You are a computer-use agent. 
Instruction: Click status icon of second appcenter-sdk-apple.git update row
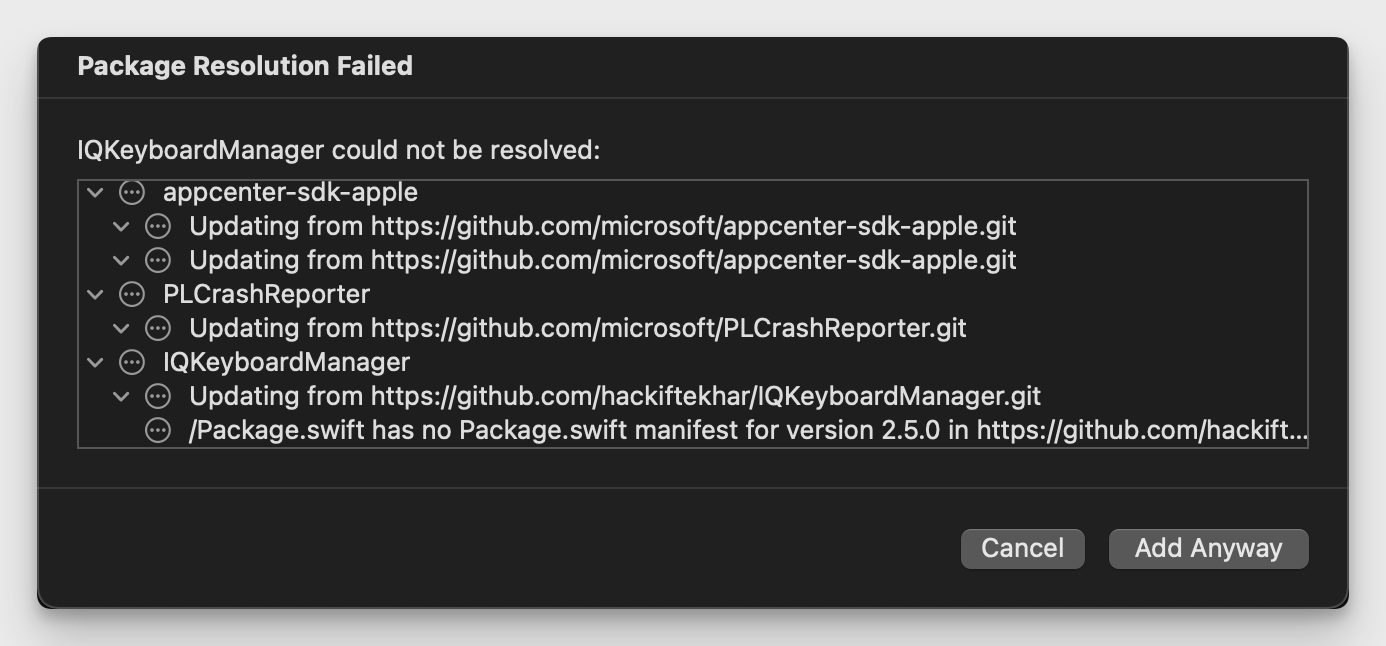[x=158, y=260]
